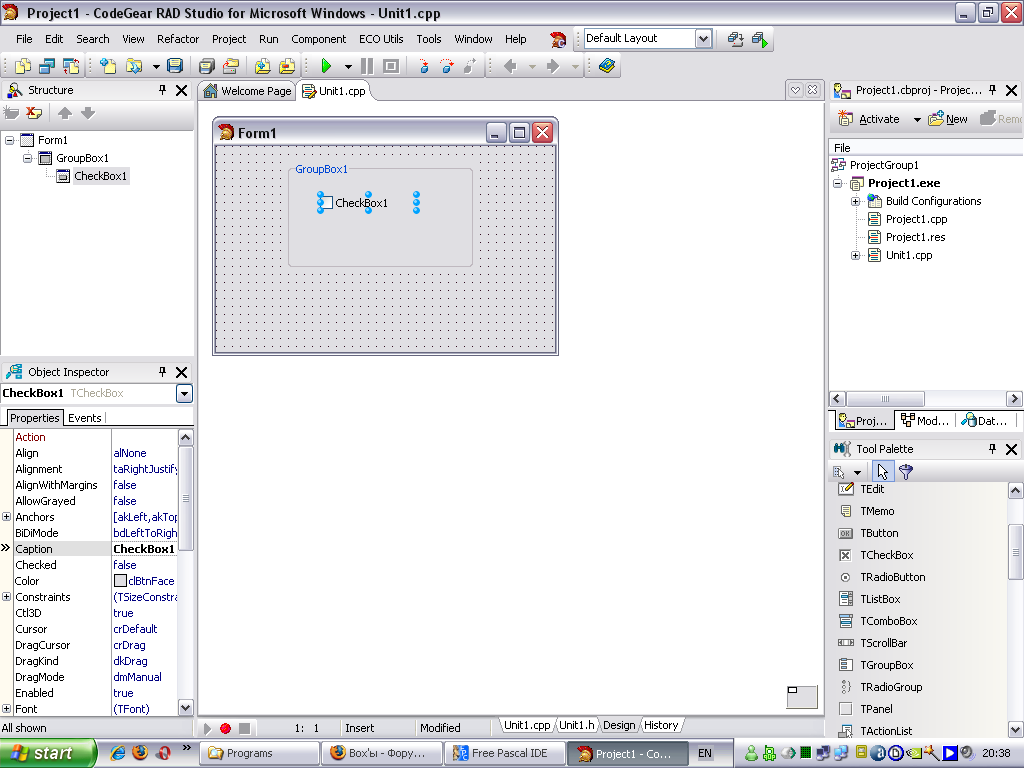Toggle pin on Object Inspector panel
This screenshot has width=1024, height=768.
click(163, 372)
